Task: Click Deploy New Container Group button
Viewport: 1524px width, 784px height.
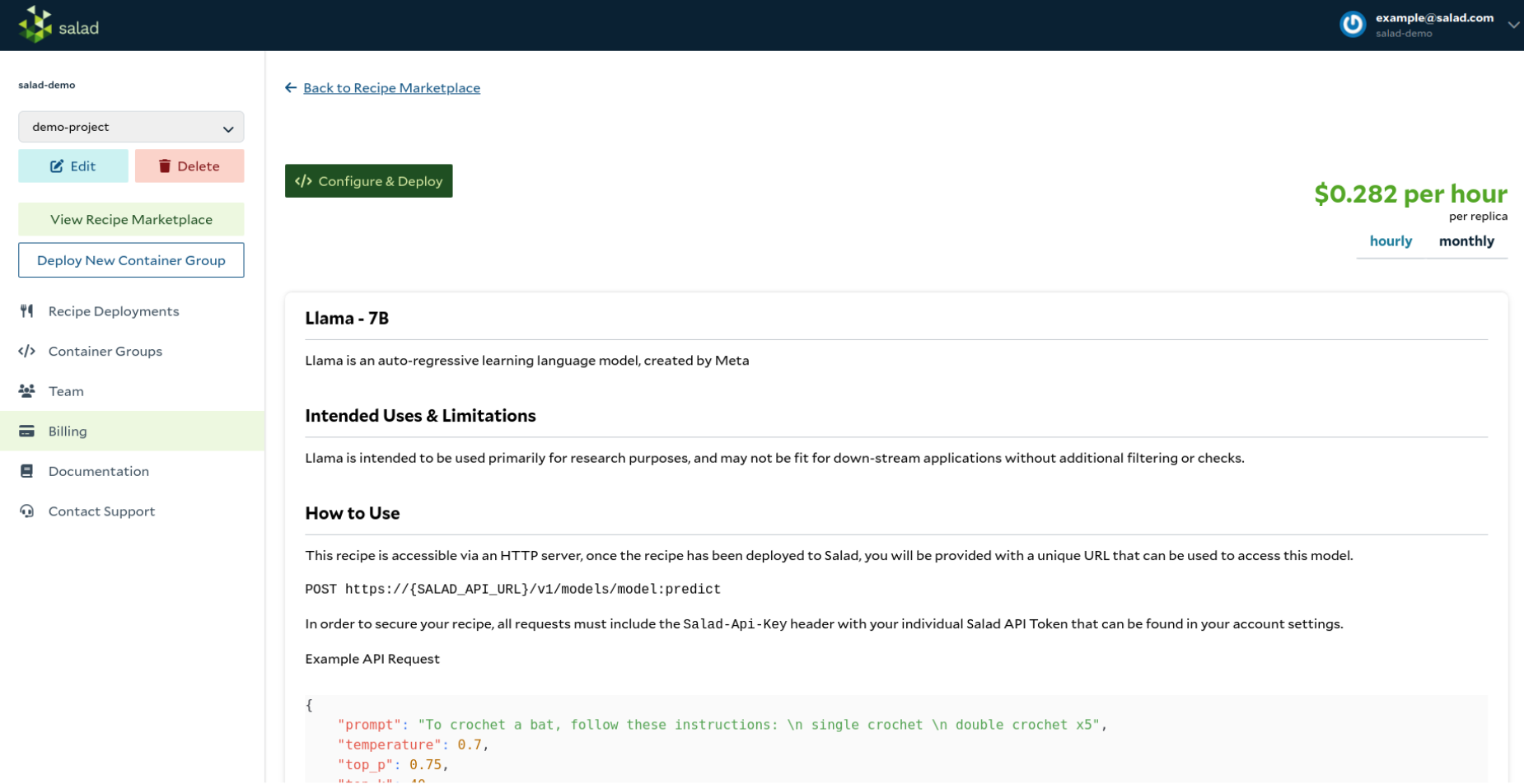Action: coord(131,260)
